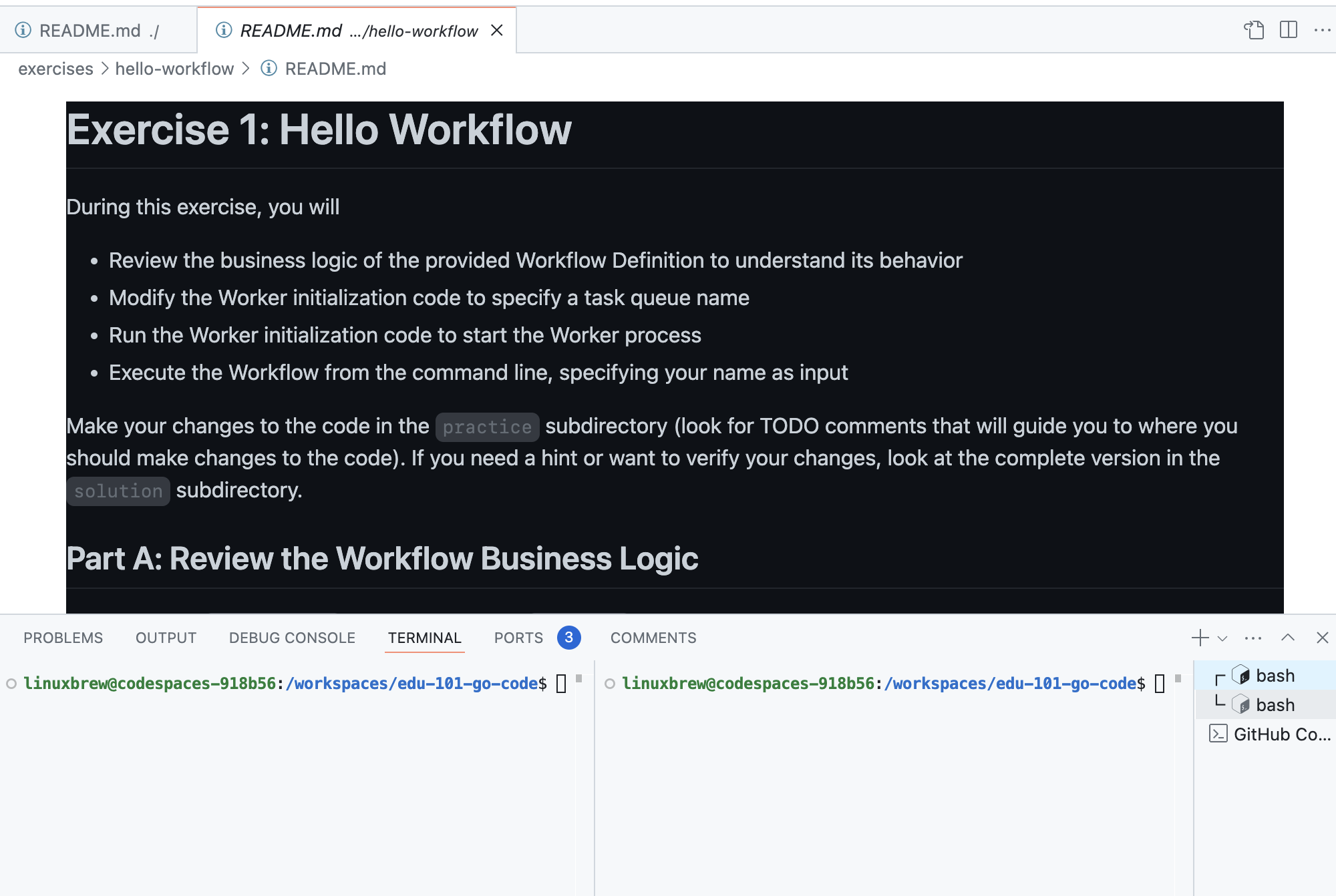The width and height of the screenshot is (1336, 896).
Task: Open the DEBUG CONSOLE tab
Action: click(x=292, y=638)
